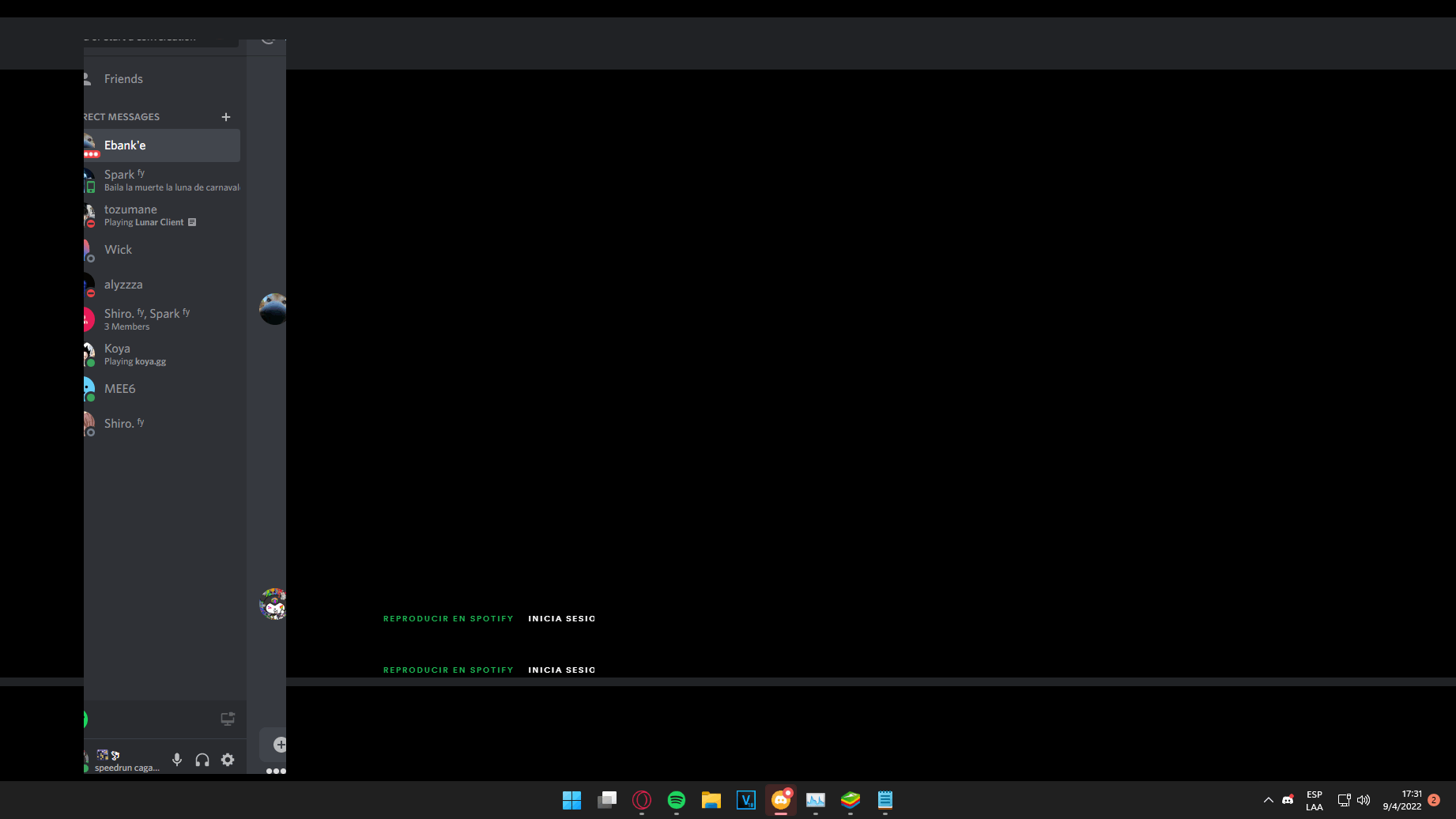Open the Windows Start menu
Viewport: 1456px width, 819px height.
click(x=571, y=800)
